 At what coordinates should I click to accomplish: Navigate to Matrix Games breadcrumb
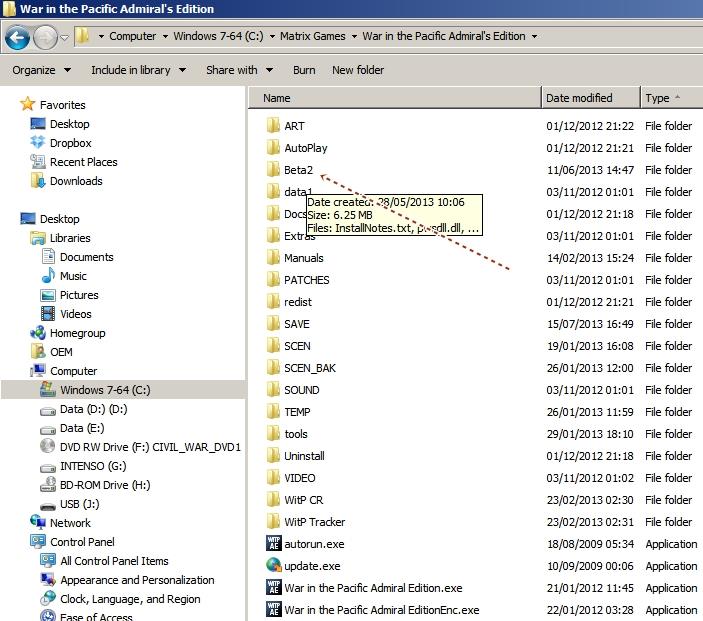(312, 36)
